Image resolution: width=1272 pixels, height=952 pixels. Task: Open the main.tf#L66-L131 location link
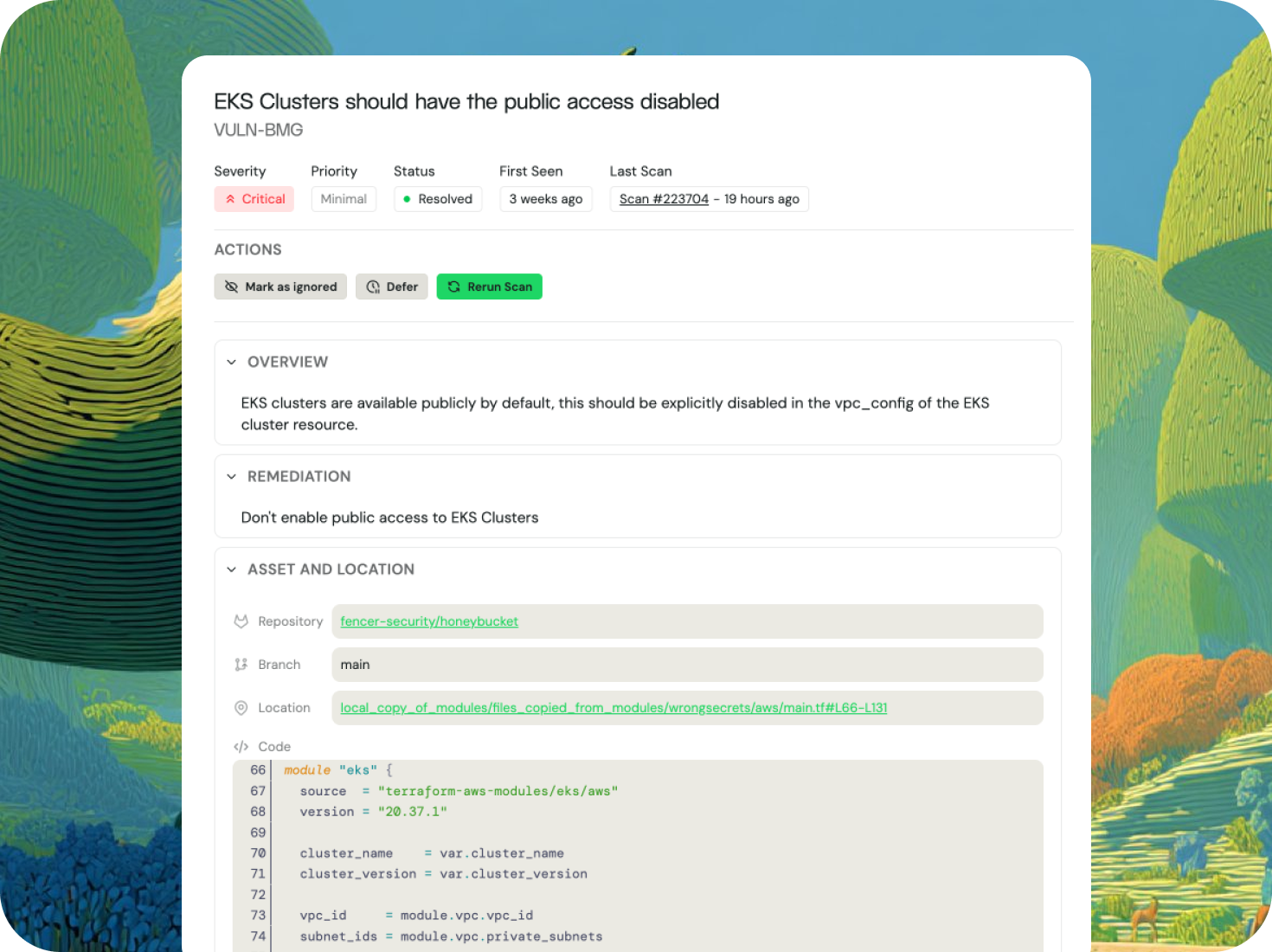pos(614,708)
